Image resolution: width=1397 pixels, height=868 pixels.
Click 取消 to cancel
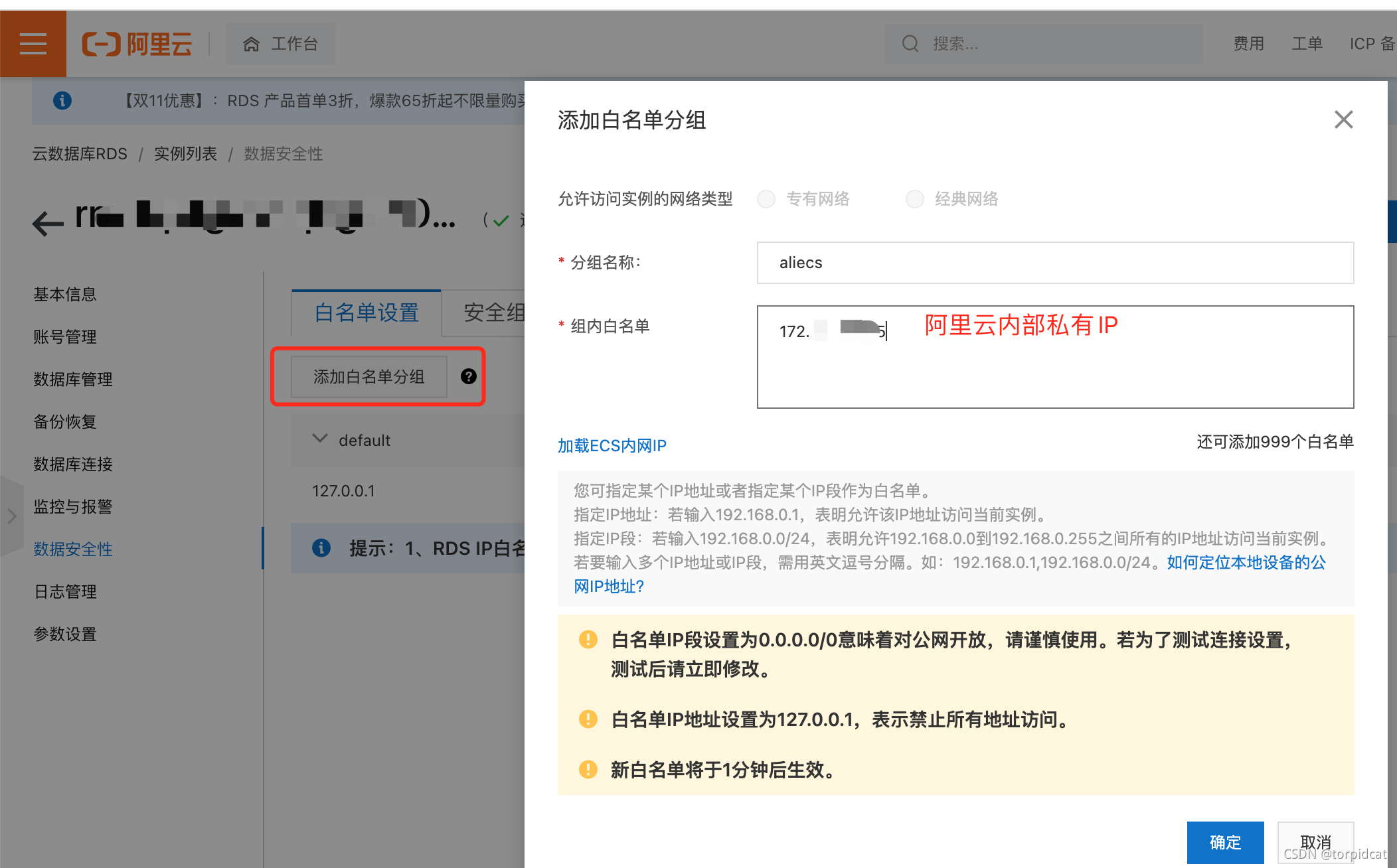pyautogui.click(x=1315, y=842)
